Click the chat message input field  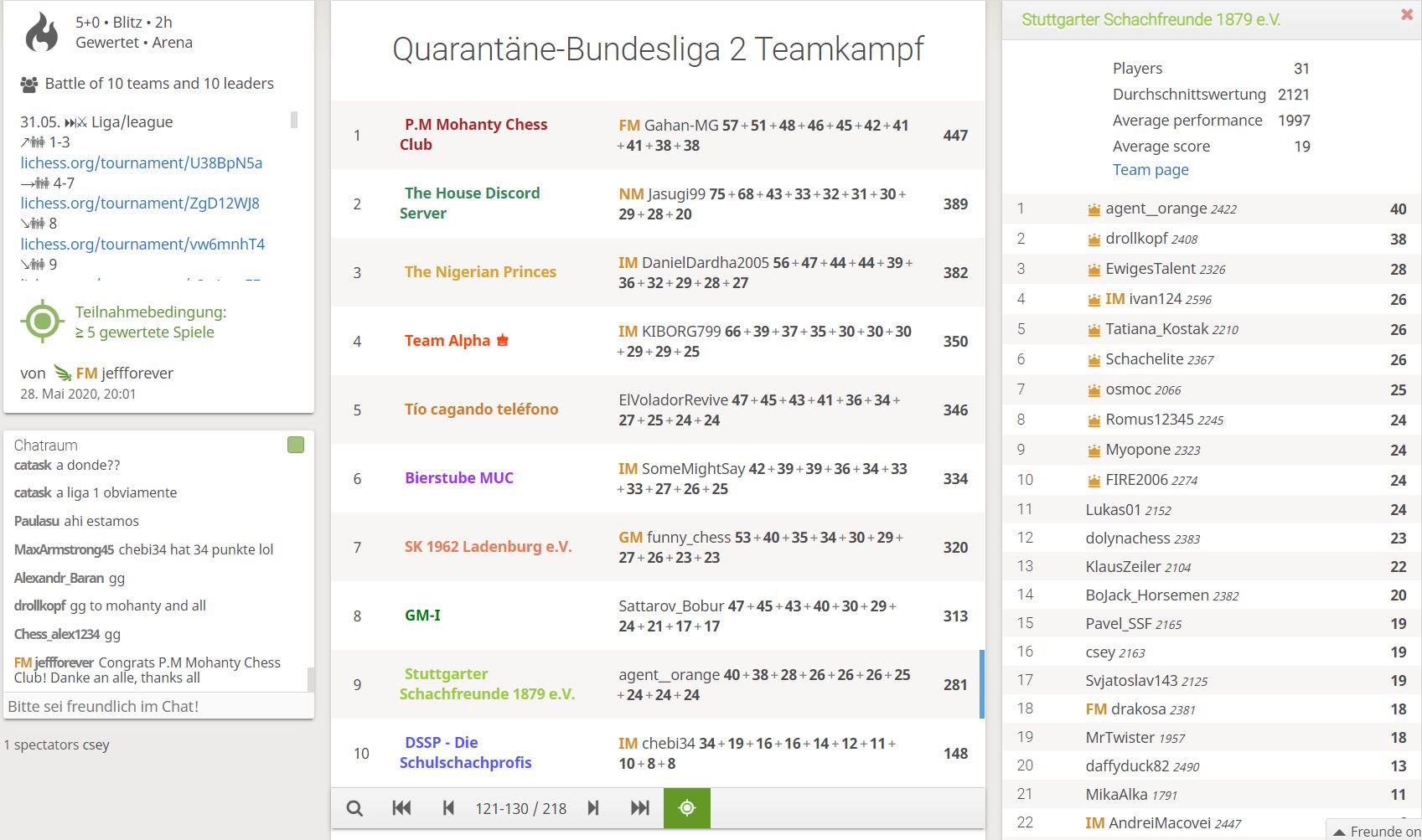pyautogui.click(x=159, y=706)
